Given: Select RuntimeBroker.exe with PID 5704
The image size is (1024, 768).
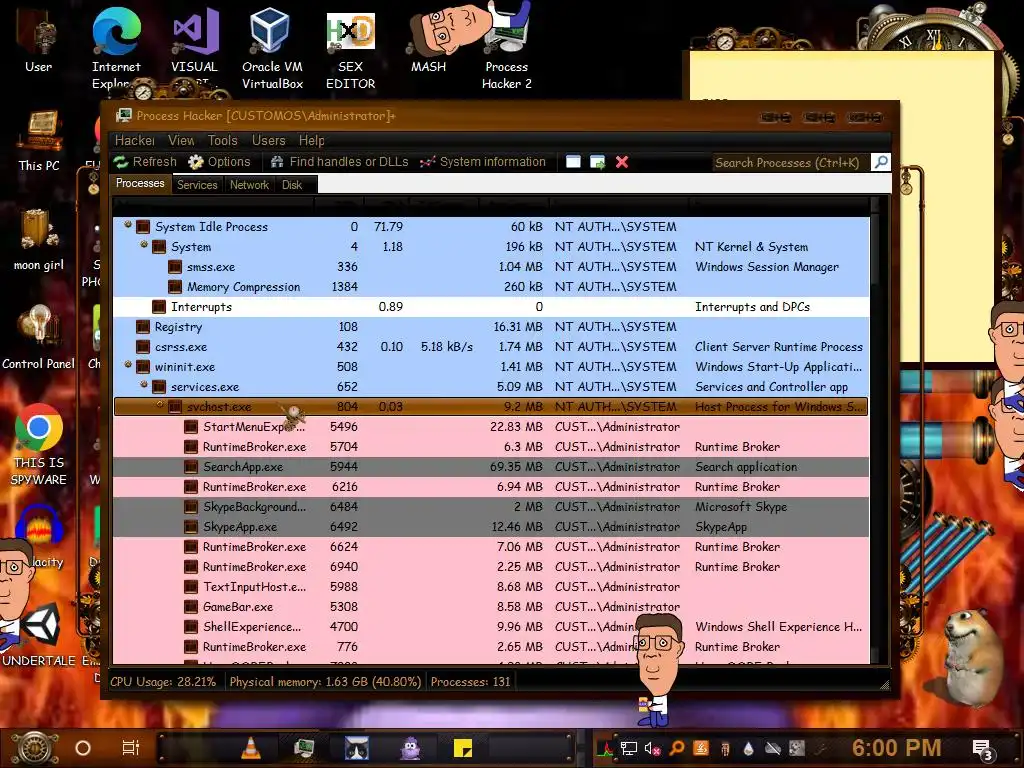Looking at the screenshot, I should 491,447.
